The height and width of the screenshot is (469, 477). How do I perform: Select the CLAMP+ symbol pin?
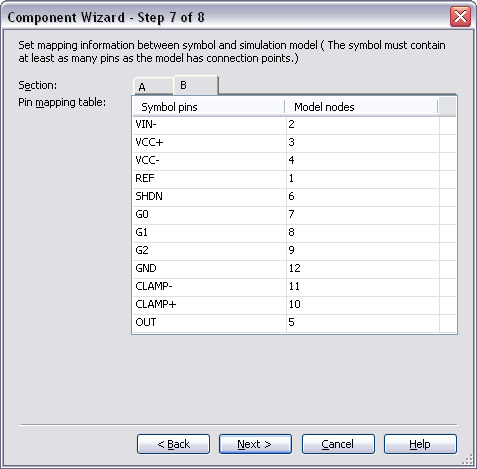[210, 304]
